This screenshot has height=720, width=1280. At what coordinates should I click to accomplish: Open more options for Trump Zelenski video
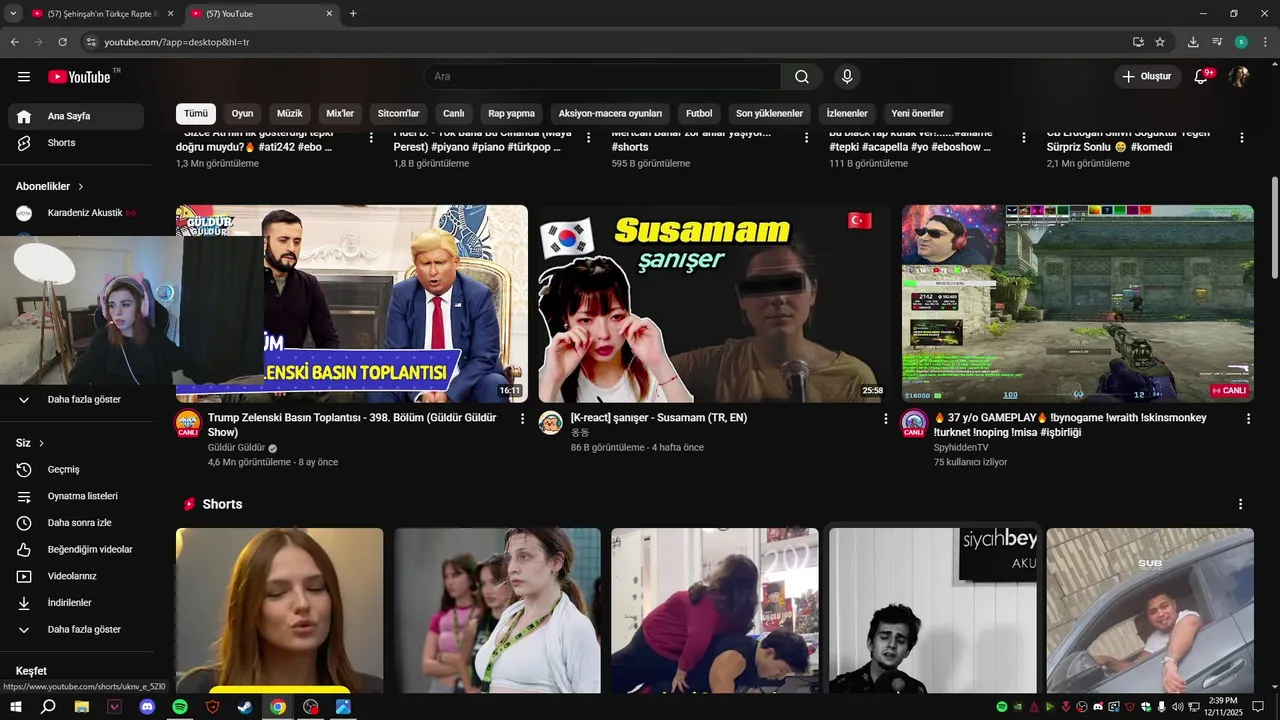click(x=522, y=419)
